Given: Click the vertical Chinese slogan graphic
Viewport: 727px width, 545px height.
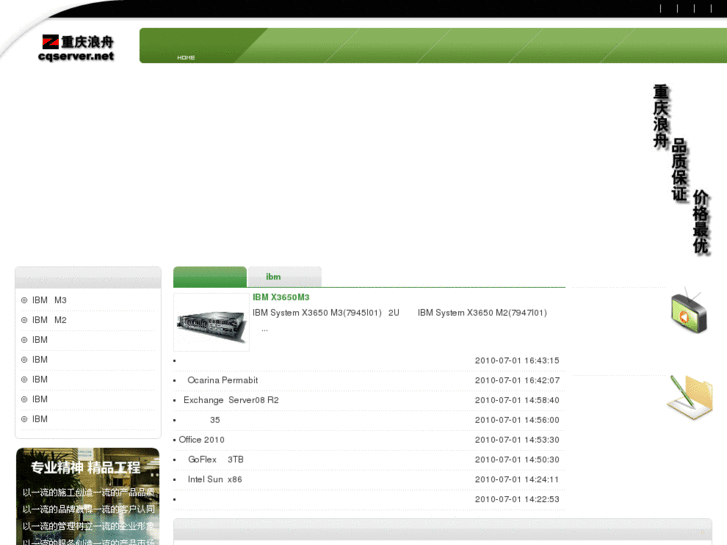Looking at the screenshot, I should pos(681,169).
